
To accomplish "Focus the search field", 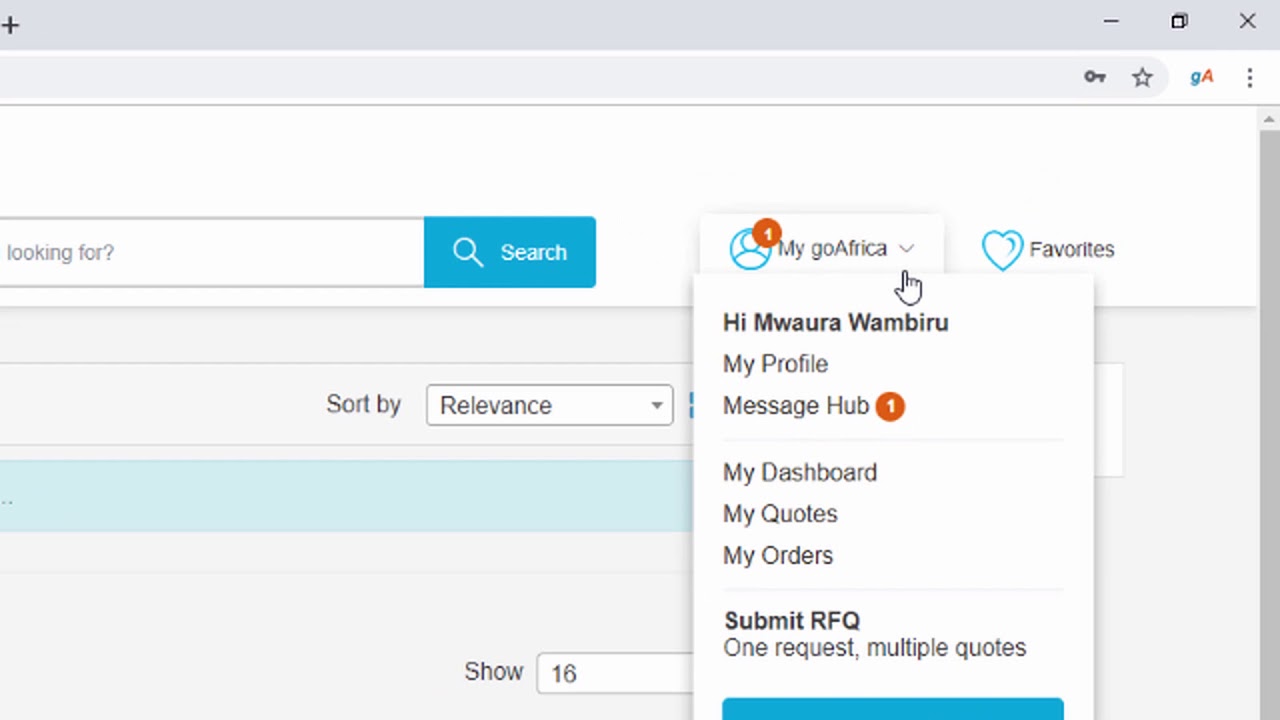I will coord(211,252).
